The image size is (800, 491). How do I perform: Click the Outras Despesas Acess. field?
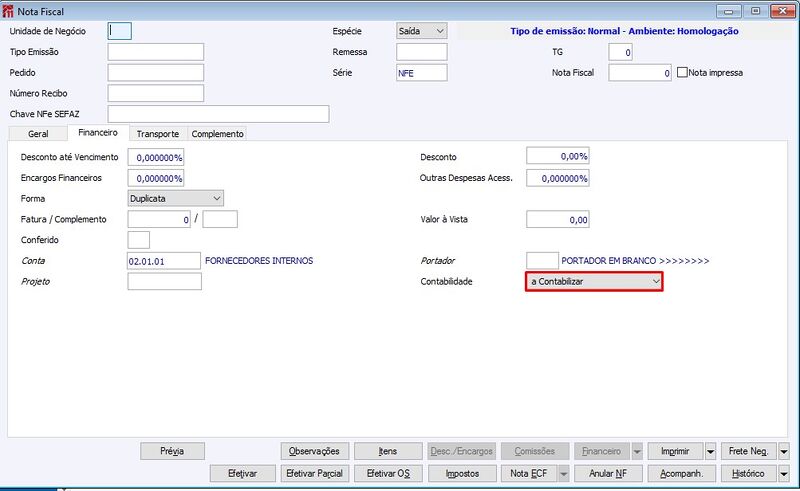(x=558, y=178)
